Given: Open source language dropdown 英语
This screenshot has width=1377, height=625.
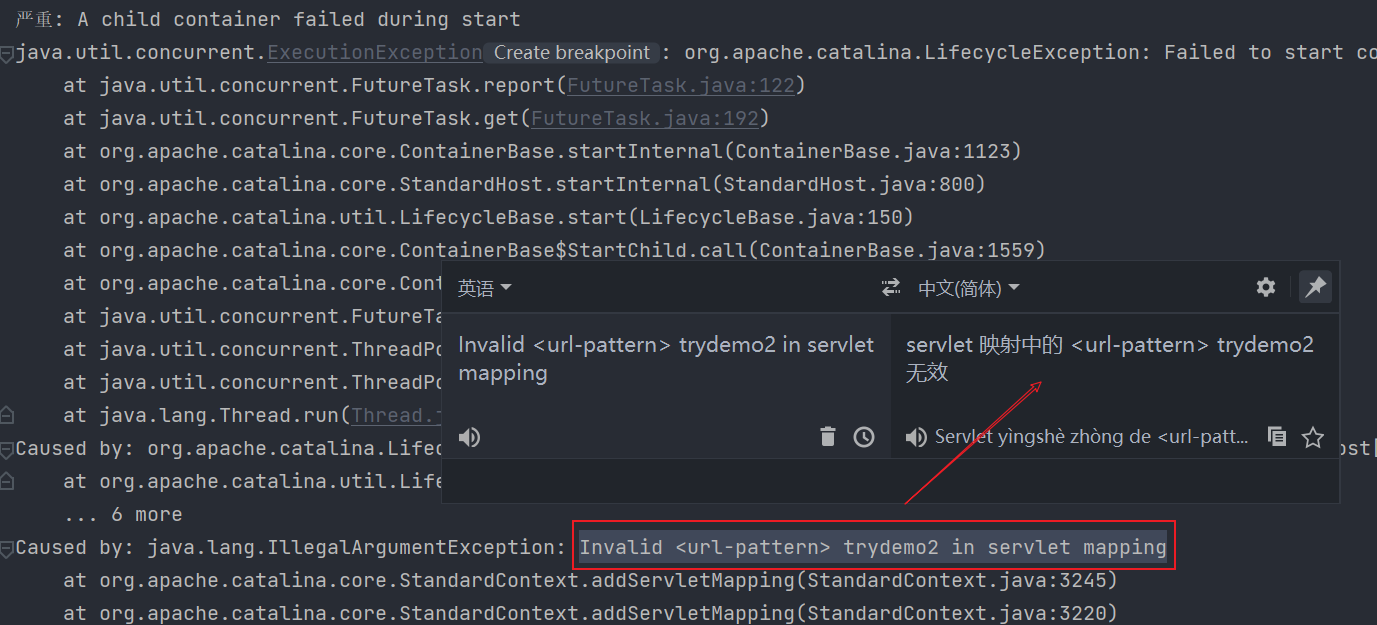Looking at the screenshot, I should tap(484, 289).
